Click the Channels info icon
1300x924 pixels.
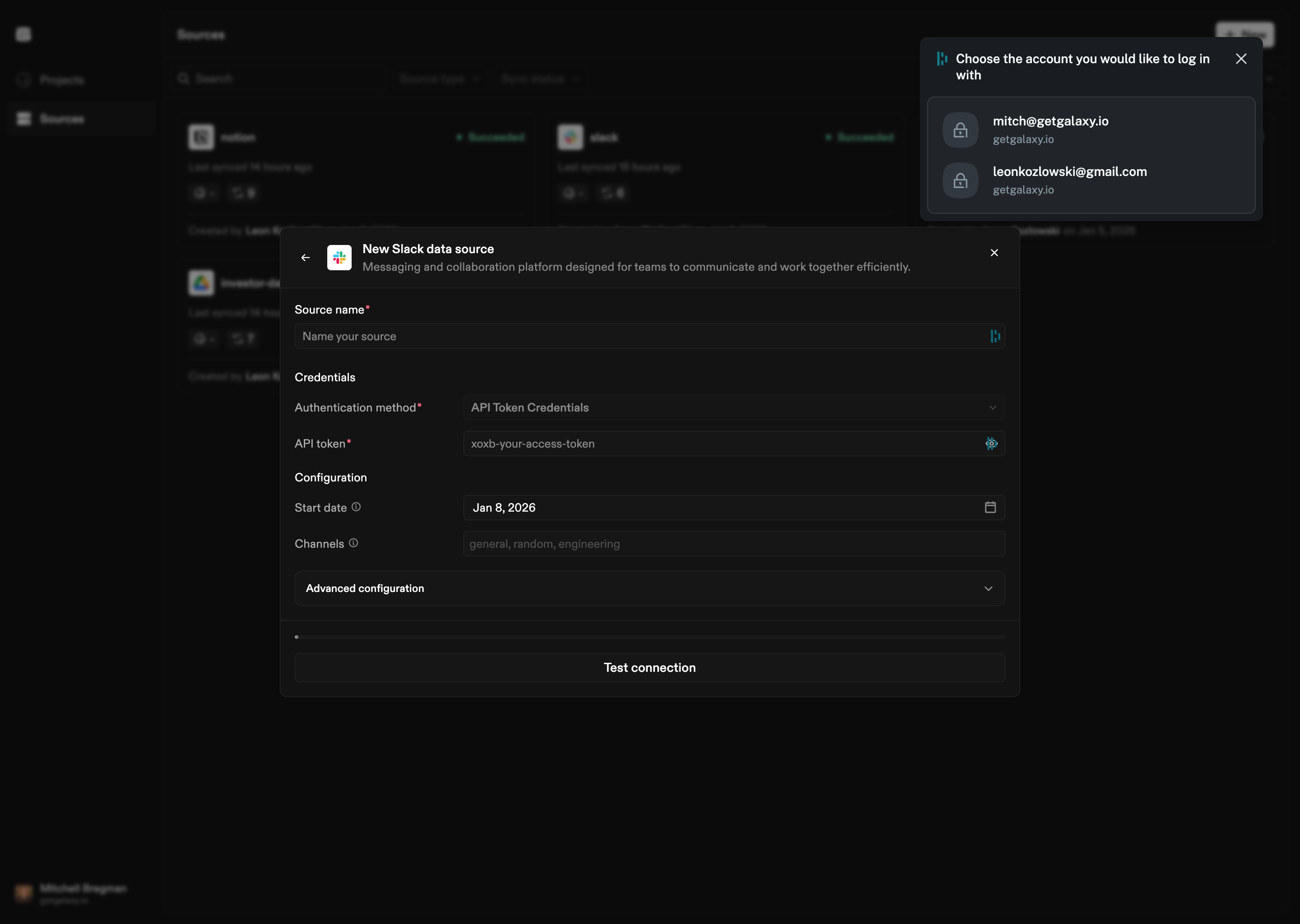[x=353, y=543]
